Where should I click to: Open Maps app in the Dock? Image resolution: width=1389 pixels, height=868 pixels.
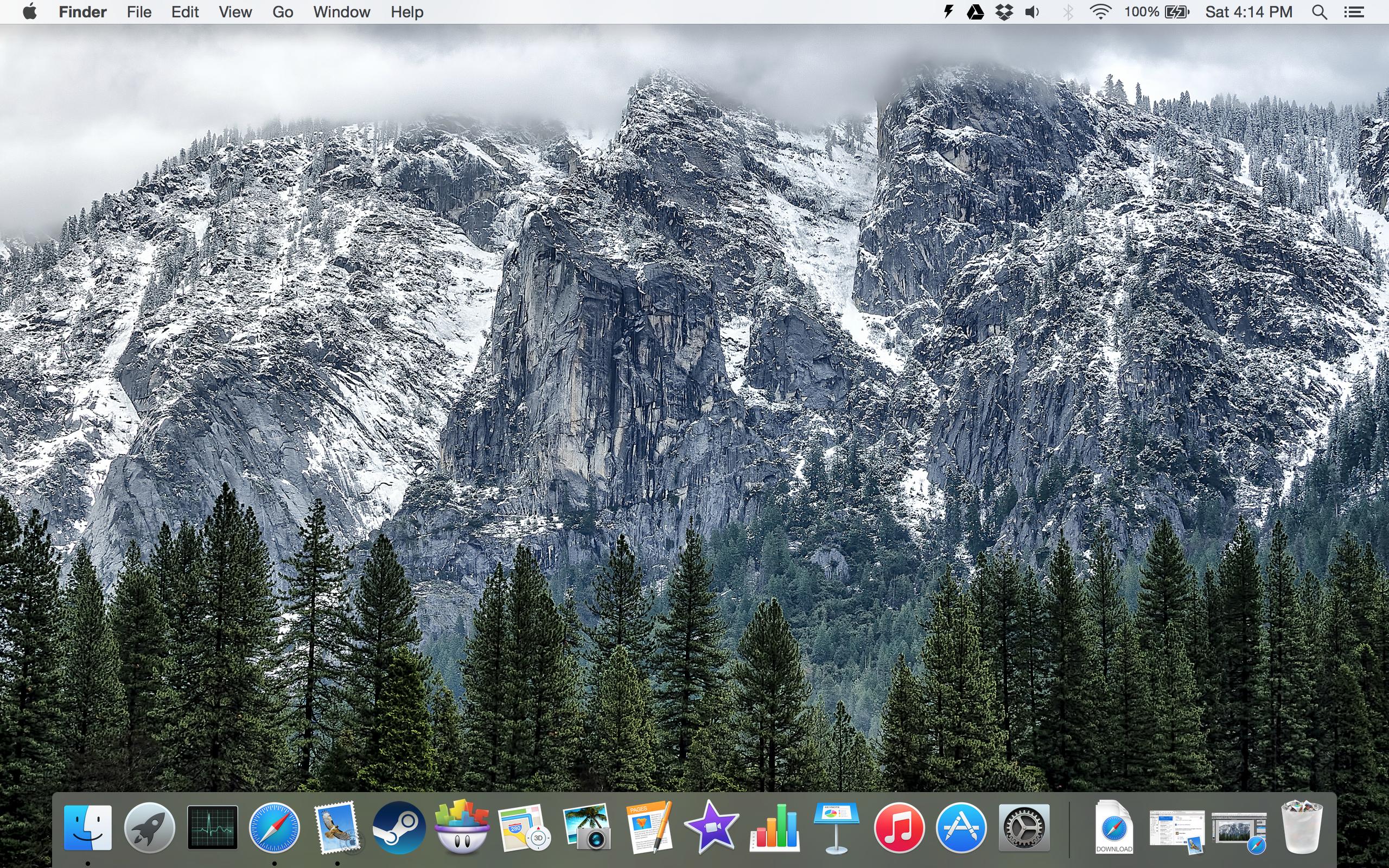pyautogui.click(x=524, y=827)
